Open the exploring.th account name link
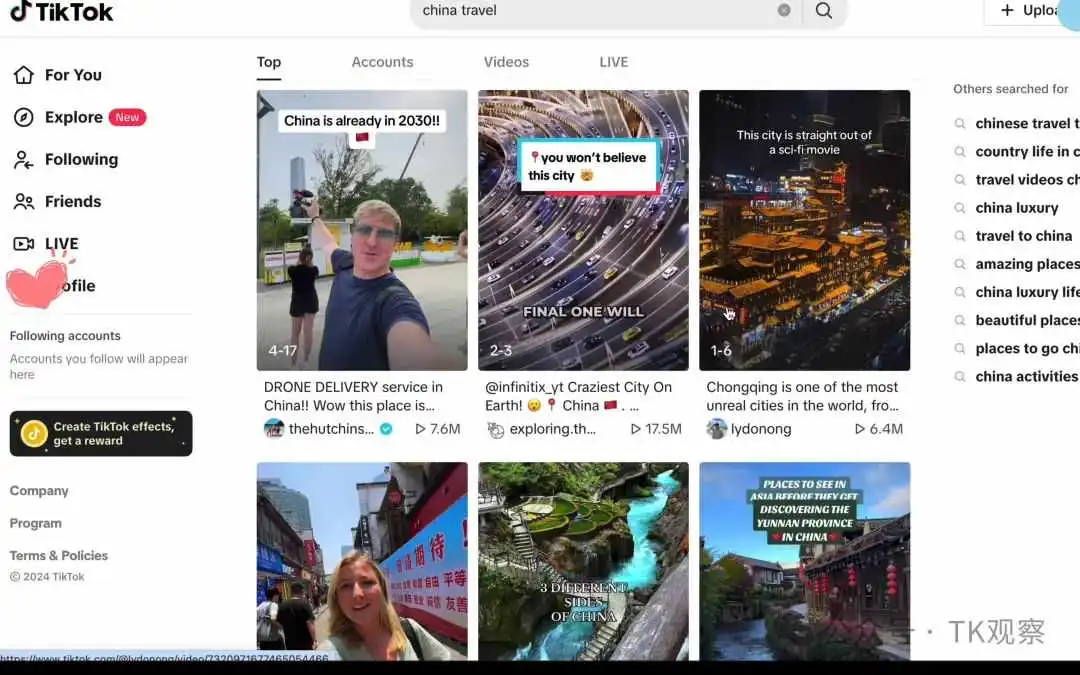This screenshot has height=675, width=1080. click(x=552, y=429)
